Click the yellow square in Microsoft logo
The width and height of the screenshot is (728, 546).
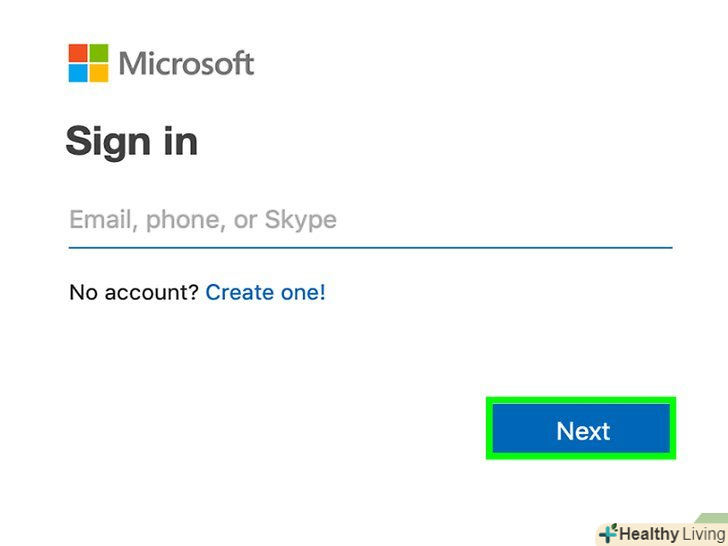coord(99,73)
